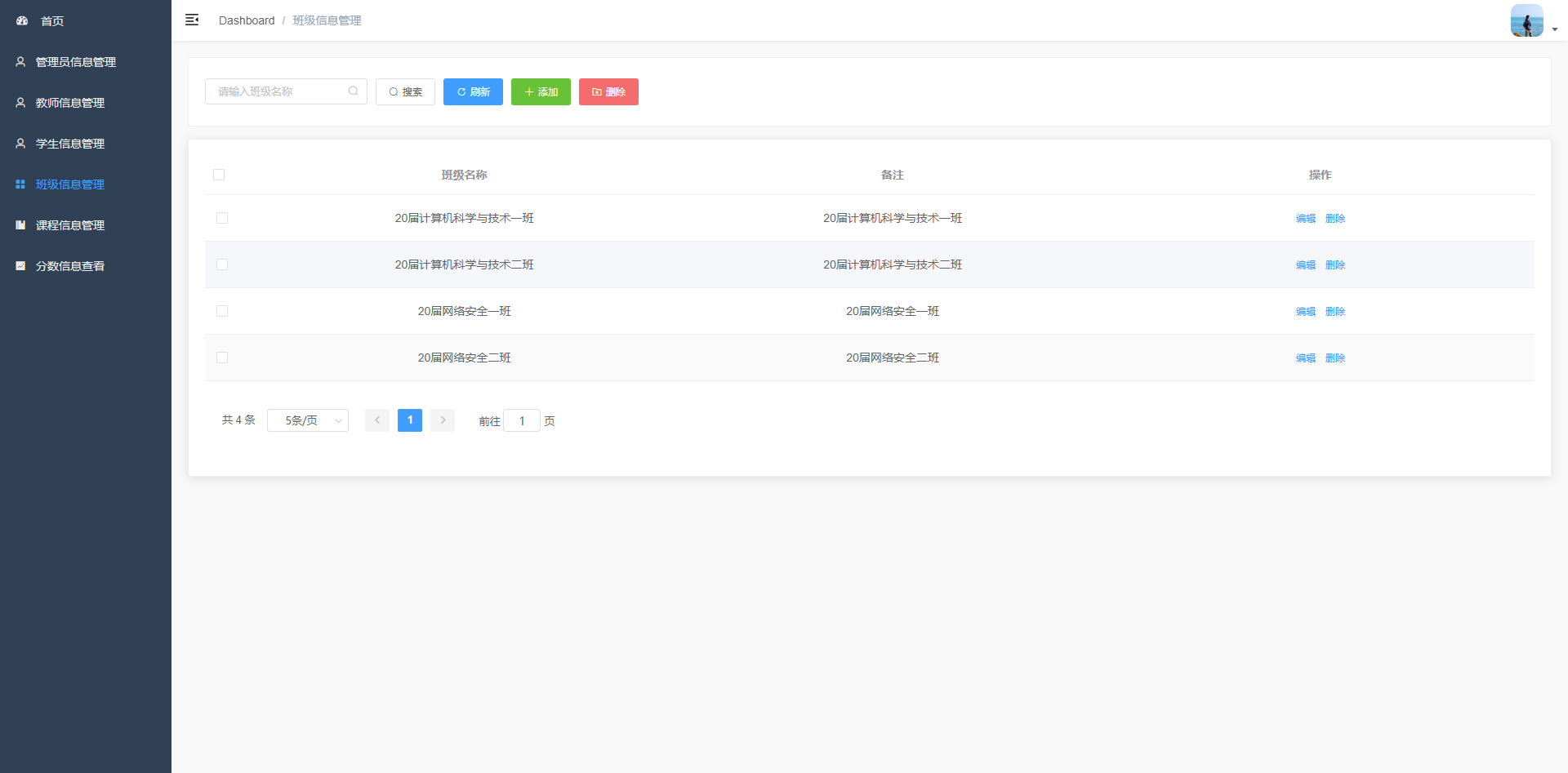This screenshot has height=773, width=1568.
Task: Select the checkbox for 20届网络安全二班
Action: pyautogui.click(x=222, y=358)
